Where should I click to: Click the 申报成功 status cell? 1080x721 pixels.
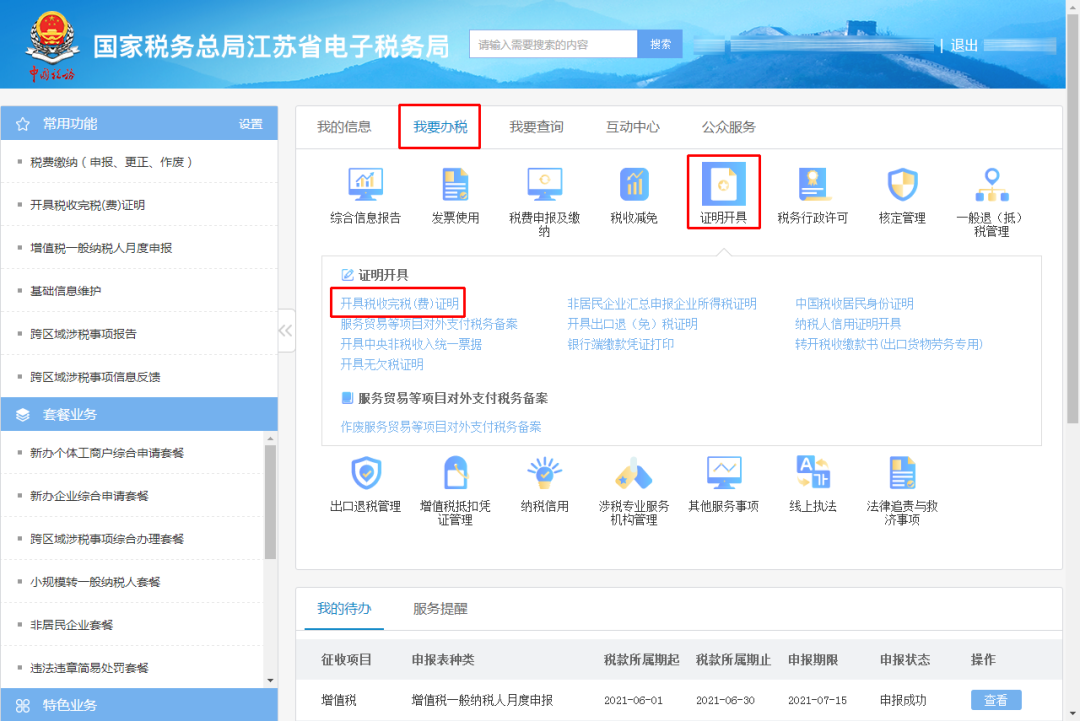click(x=905, y=700)
